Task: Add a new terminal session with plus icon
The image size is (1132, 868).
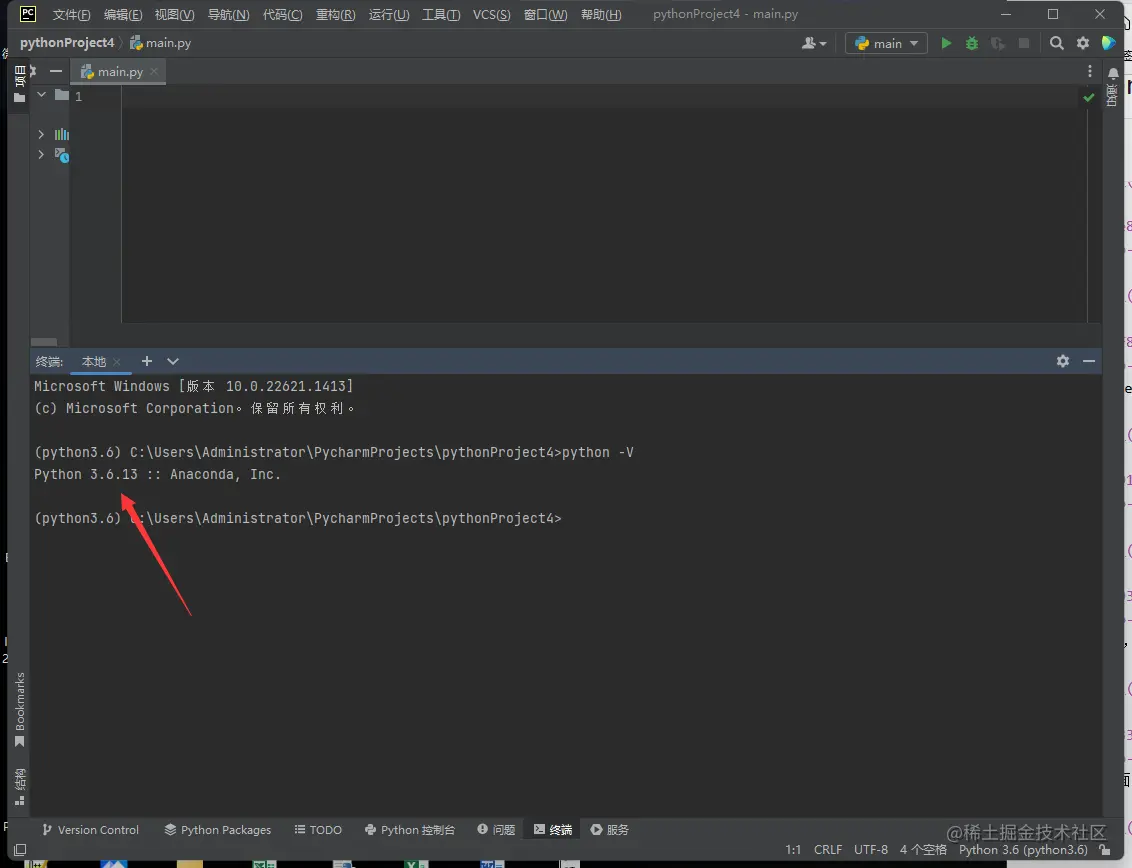Action: 147,361
